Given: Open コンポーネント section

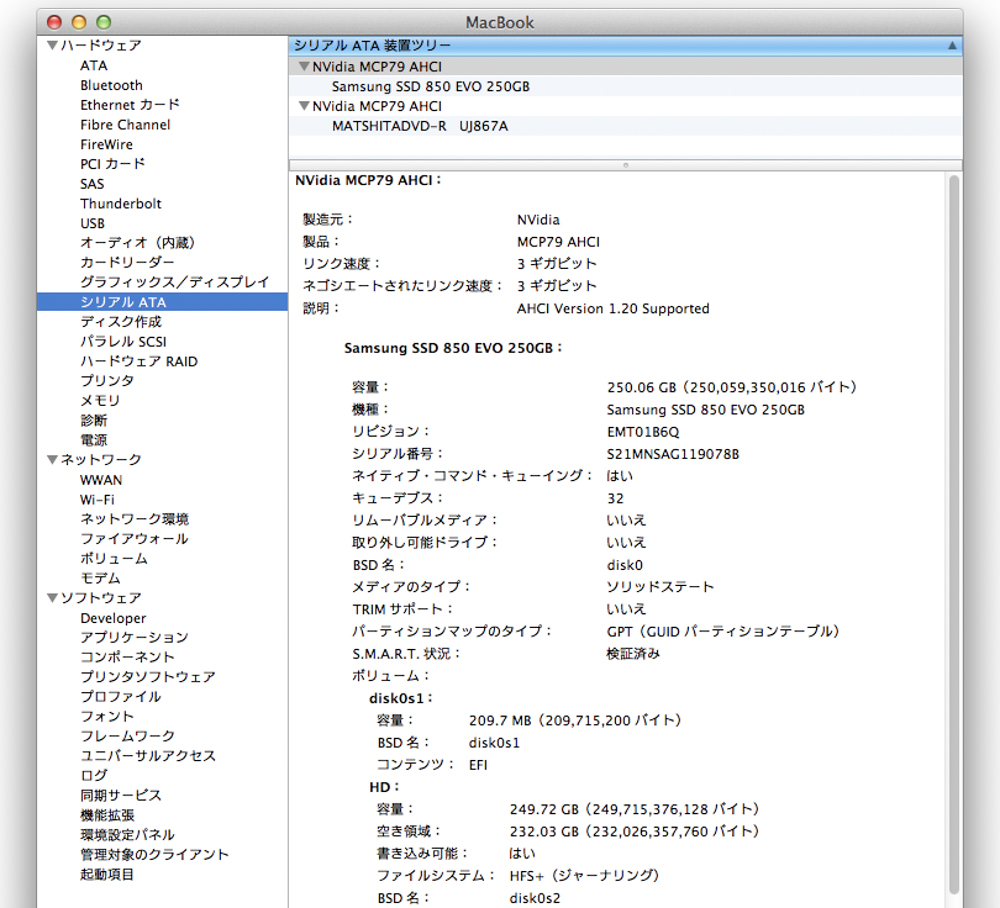Looking at the screenshot, I should coord(128,657).
